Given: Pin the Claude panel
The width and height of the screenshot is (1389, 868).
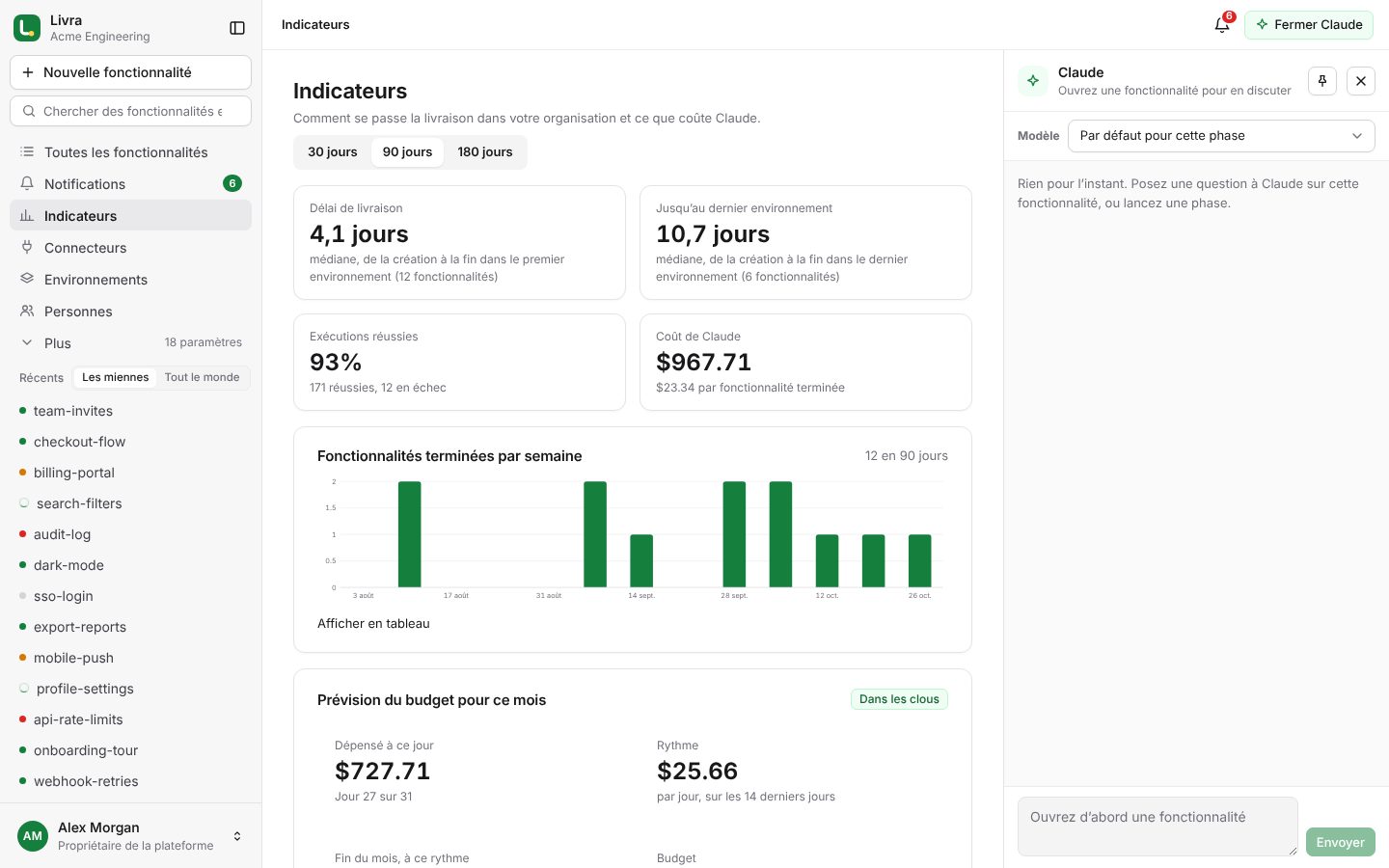Looking at the screenshot, I should click(1322, 81).
